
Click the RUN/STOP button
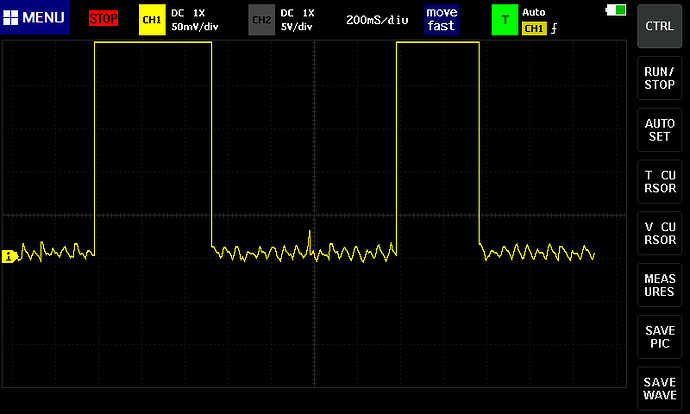[659, 78]
